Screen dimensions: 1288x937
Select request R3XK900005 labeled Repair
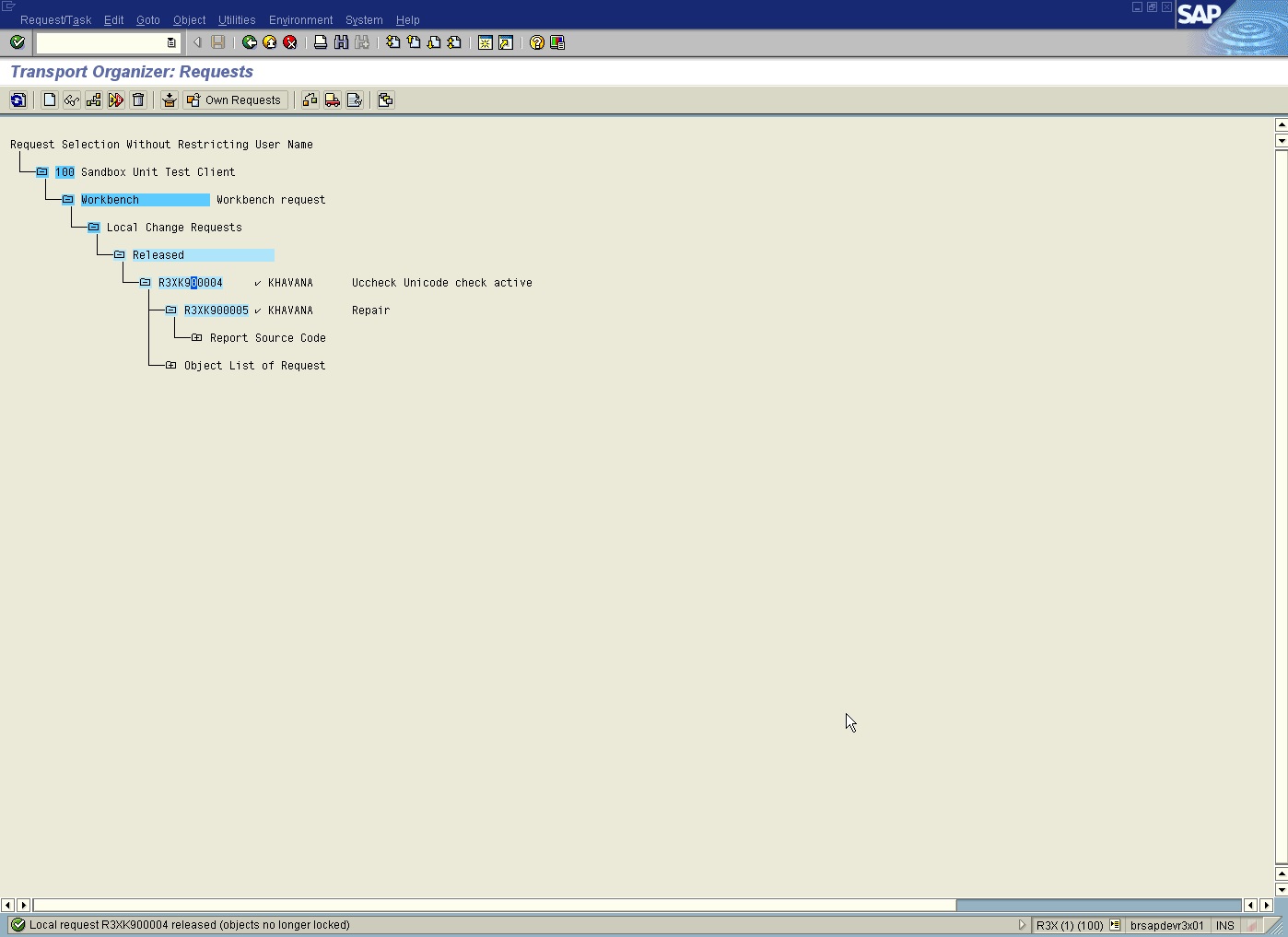(216, 310)
